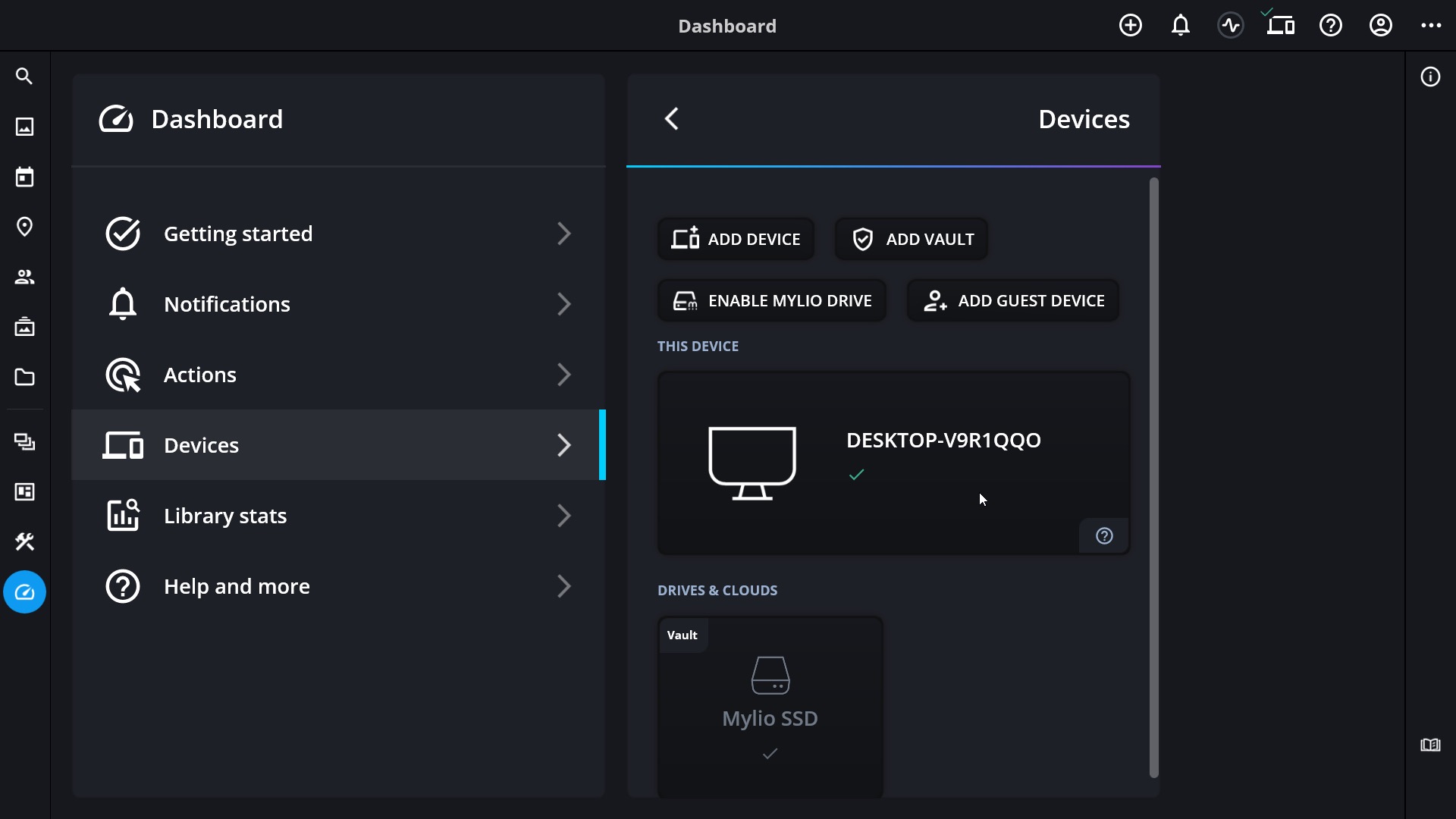The image size is (1456, 819).
Task: Click the drive icon on Mylio SSD card
Action: tap(770, 675)
